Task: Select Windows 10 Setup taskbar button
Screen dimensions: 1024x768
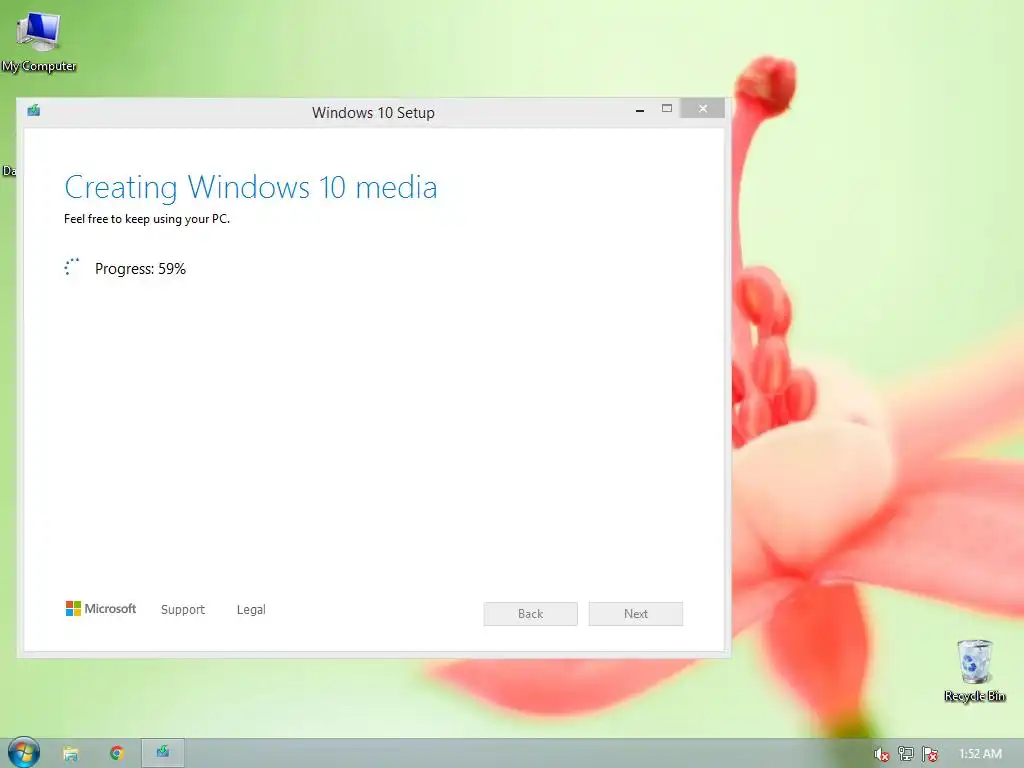Action: pyautogui.click(x=163, y=753)
